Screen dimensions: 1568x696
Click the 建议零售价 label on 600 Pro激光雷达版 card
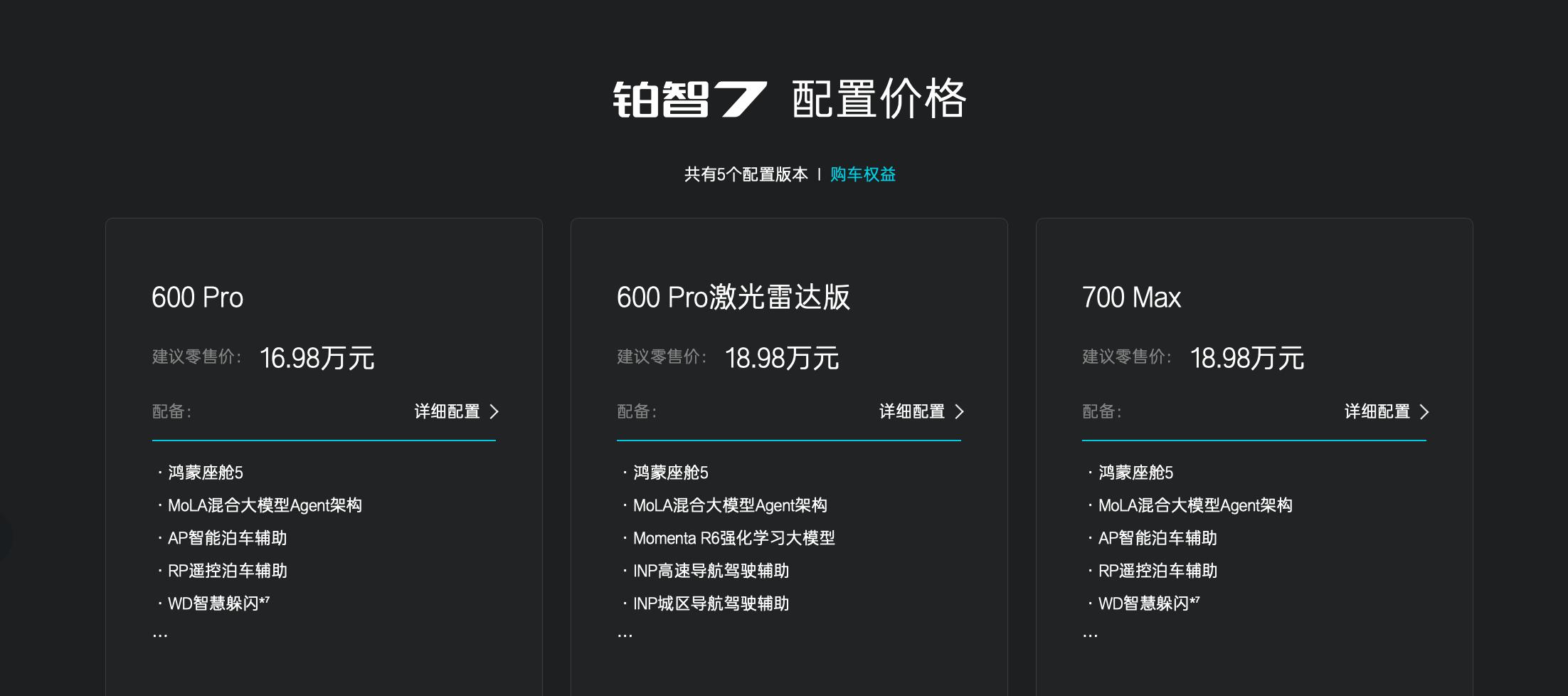(662, 357)
